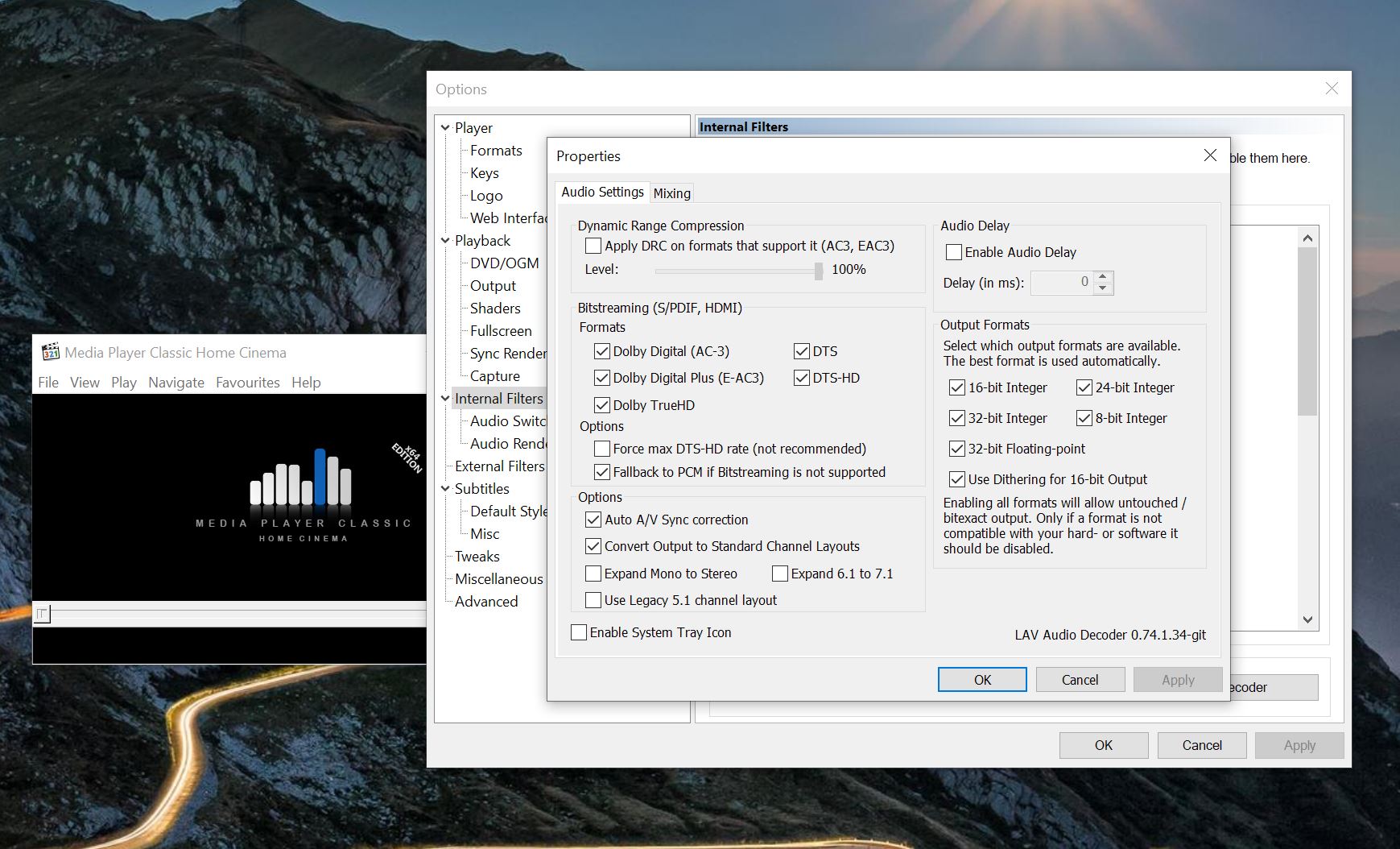
Task: Check Use Legacy 5.1 channel layout
Action: coord(593,600)
